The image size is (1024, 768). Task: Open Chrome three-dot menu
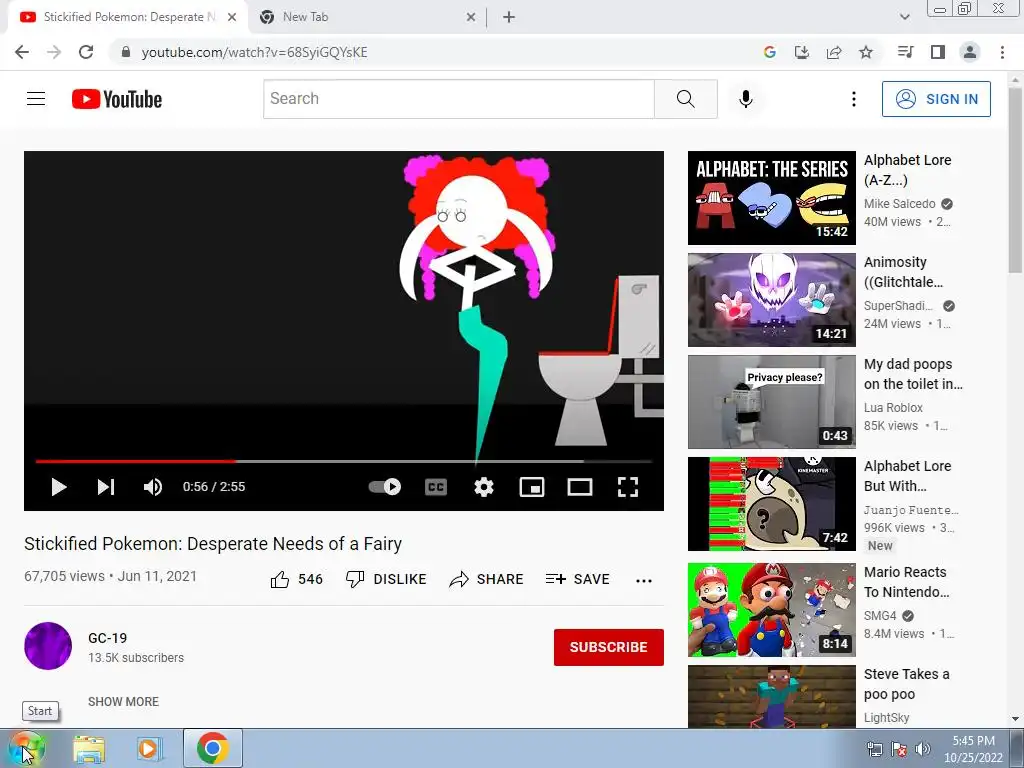click(1002, 52)
